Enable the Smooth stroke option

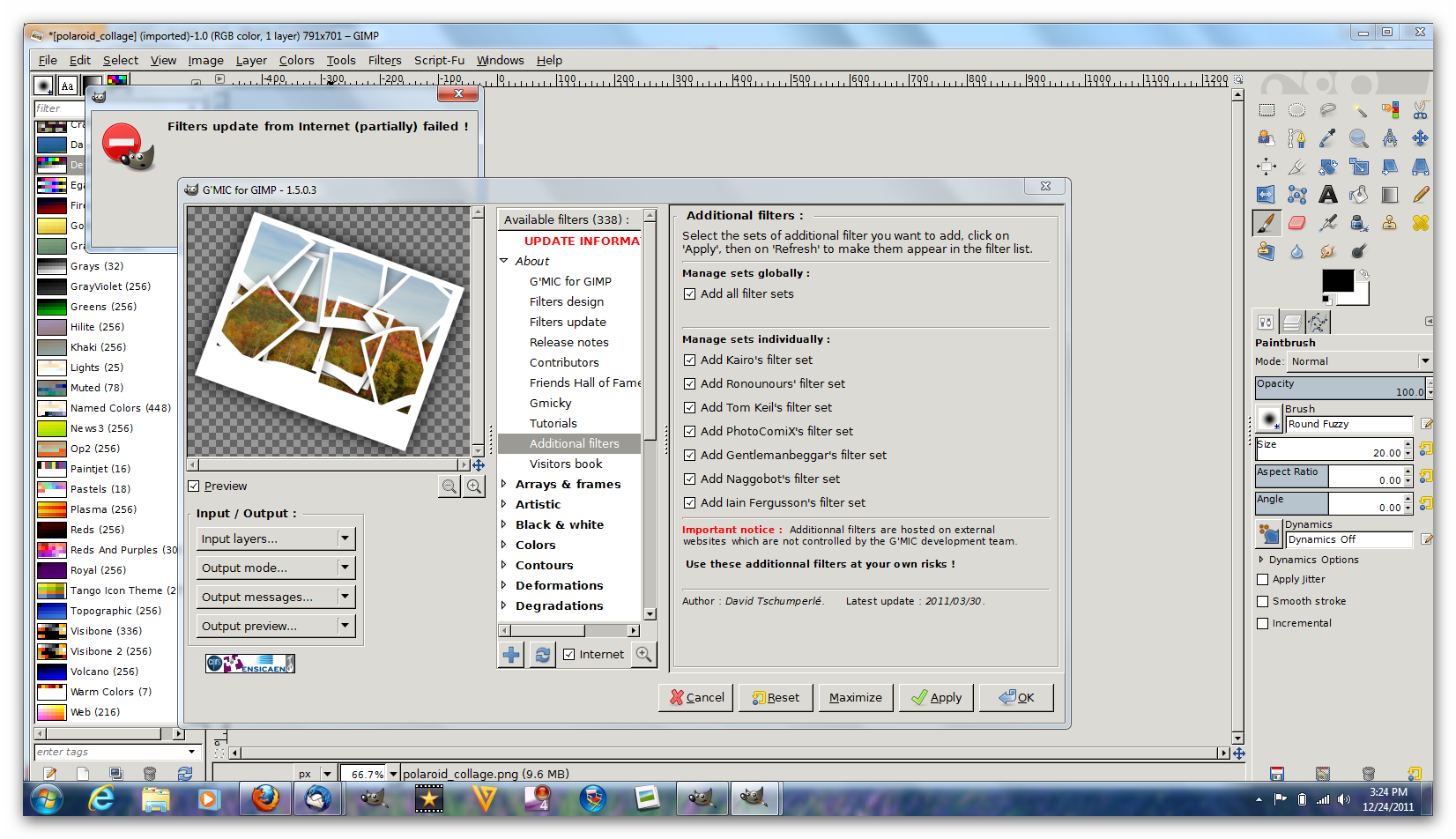point(1263,602)
